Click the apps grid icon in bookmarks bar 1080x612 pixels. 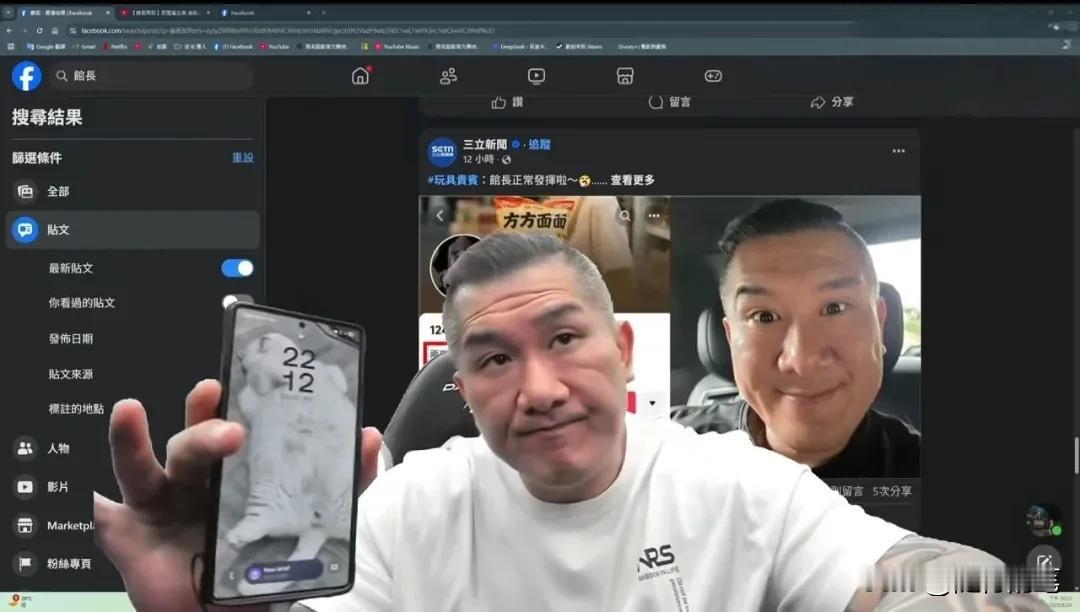coord(10,46)
